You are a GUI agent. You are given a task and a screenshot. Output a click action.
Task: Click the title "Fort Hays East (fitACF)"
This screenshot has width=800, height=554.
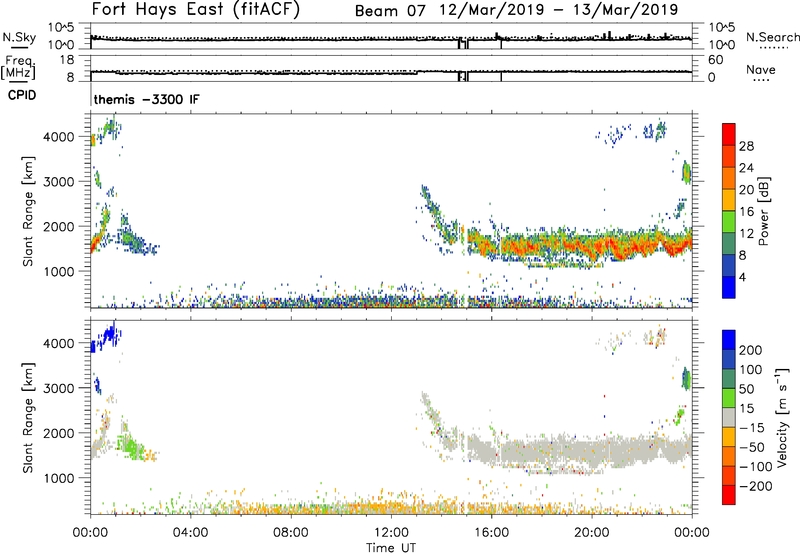(x=196, y=10)
